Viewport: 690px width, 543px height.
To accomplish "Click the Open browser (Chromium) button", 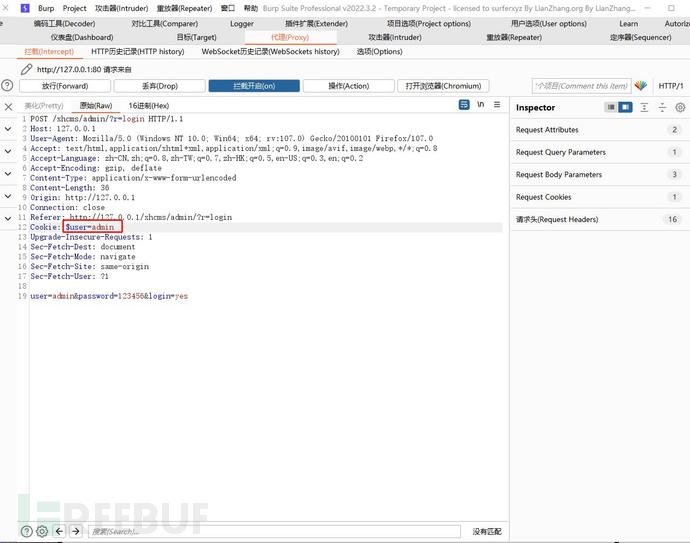I will 443,86.
